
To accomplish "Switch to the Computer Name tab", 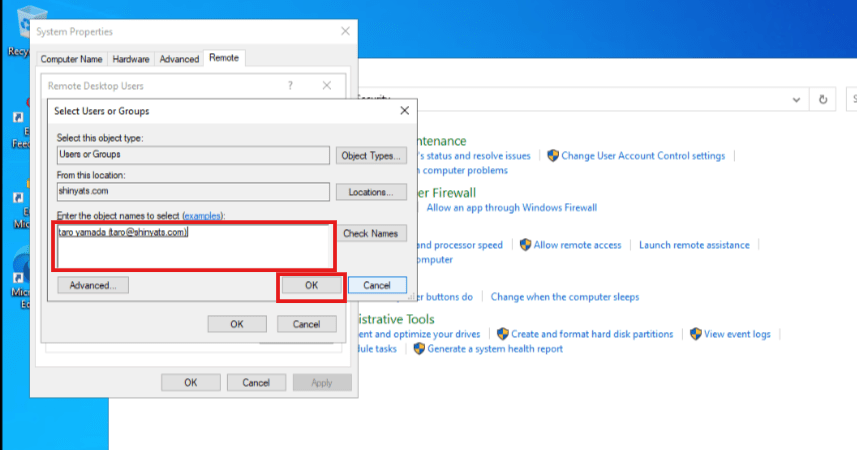I will [71, 59].
